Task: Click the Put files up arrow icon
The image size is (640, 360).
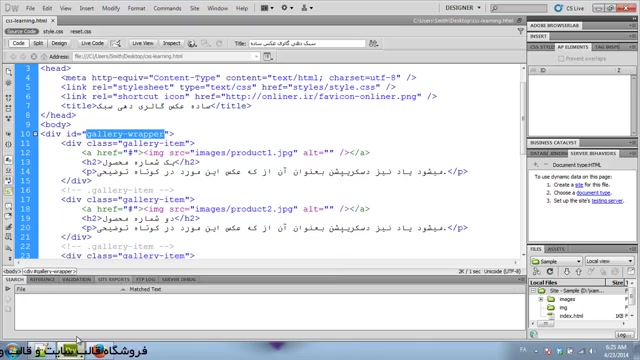Action: coord(578,271)
